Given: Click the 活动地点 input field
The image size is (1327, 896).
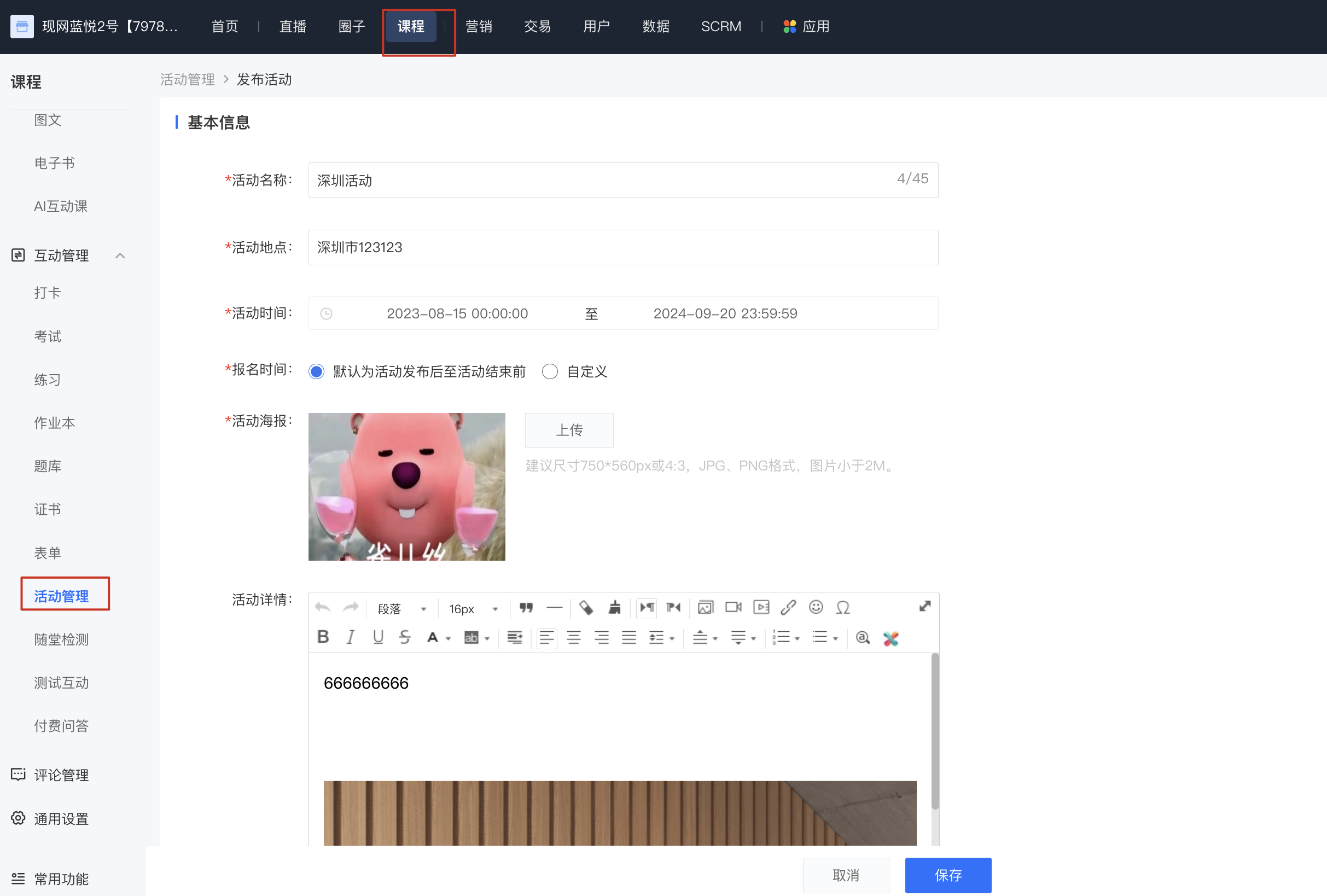Looking at the screenshot, I should [623, 247].
